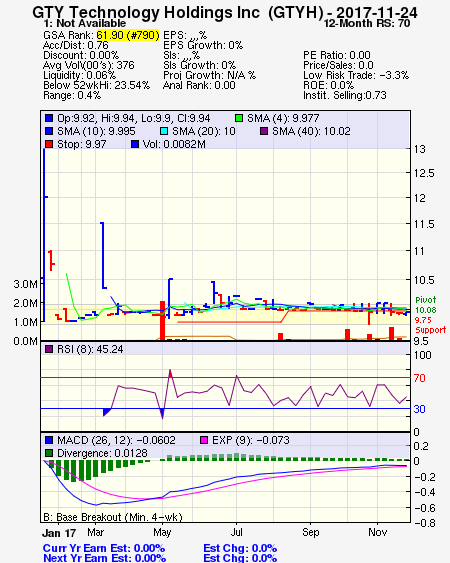450x563 pixels.
Task: Click the Sep axis label
Action: point(311,532)
